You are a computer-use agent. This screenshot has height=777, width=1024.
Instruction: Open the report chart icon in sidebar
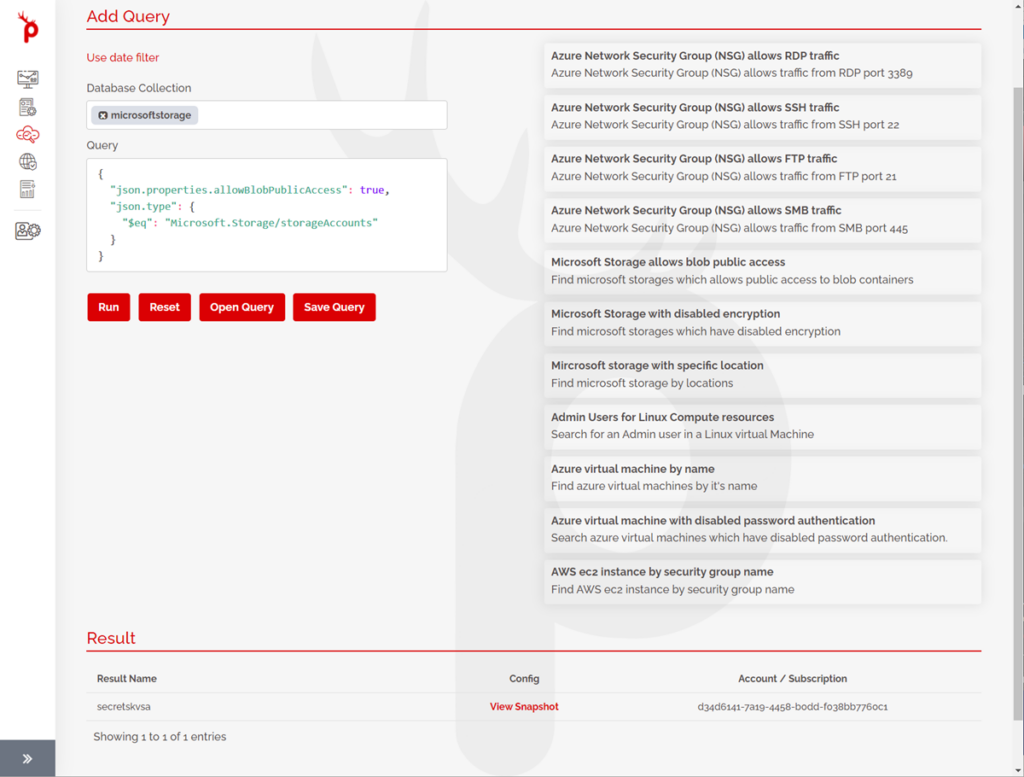tap(28, 189)
